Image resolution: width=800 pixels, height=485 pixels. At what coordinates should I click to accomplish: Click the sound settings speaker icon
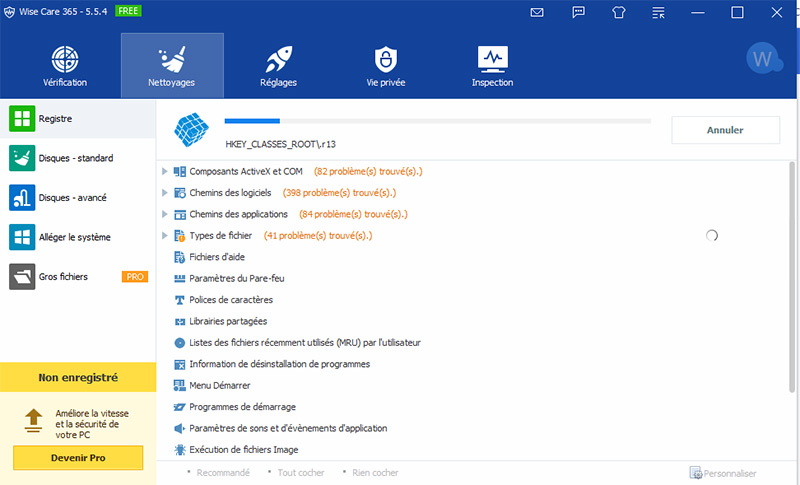pyautogui.click(x=180, y=428)
